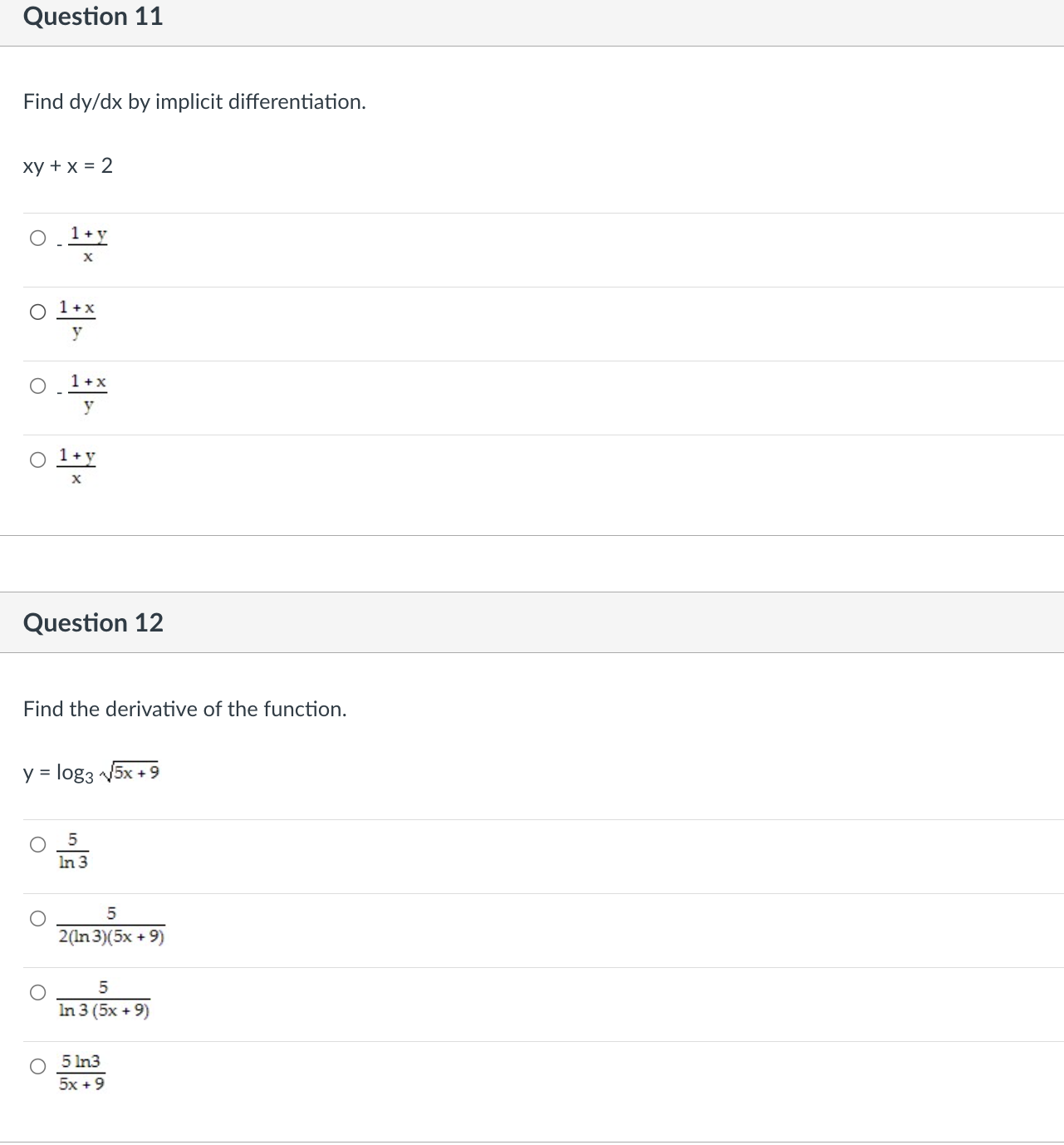Select the answer 5/(ln 3 (5x+9))
Viewport: 1064px width, 1145px height.
(37, 990)
